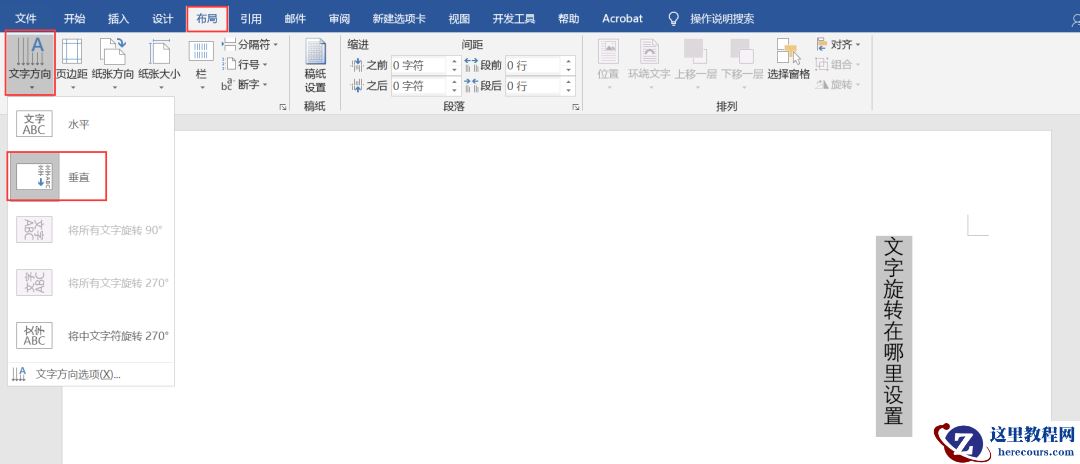Screen dimensions: 1080x464
Task: Open the 页面设置 dialog launcher
Action: [282, 107]
